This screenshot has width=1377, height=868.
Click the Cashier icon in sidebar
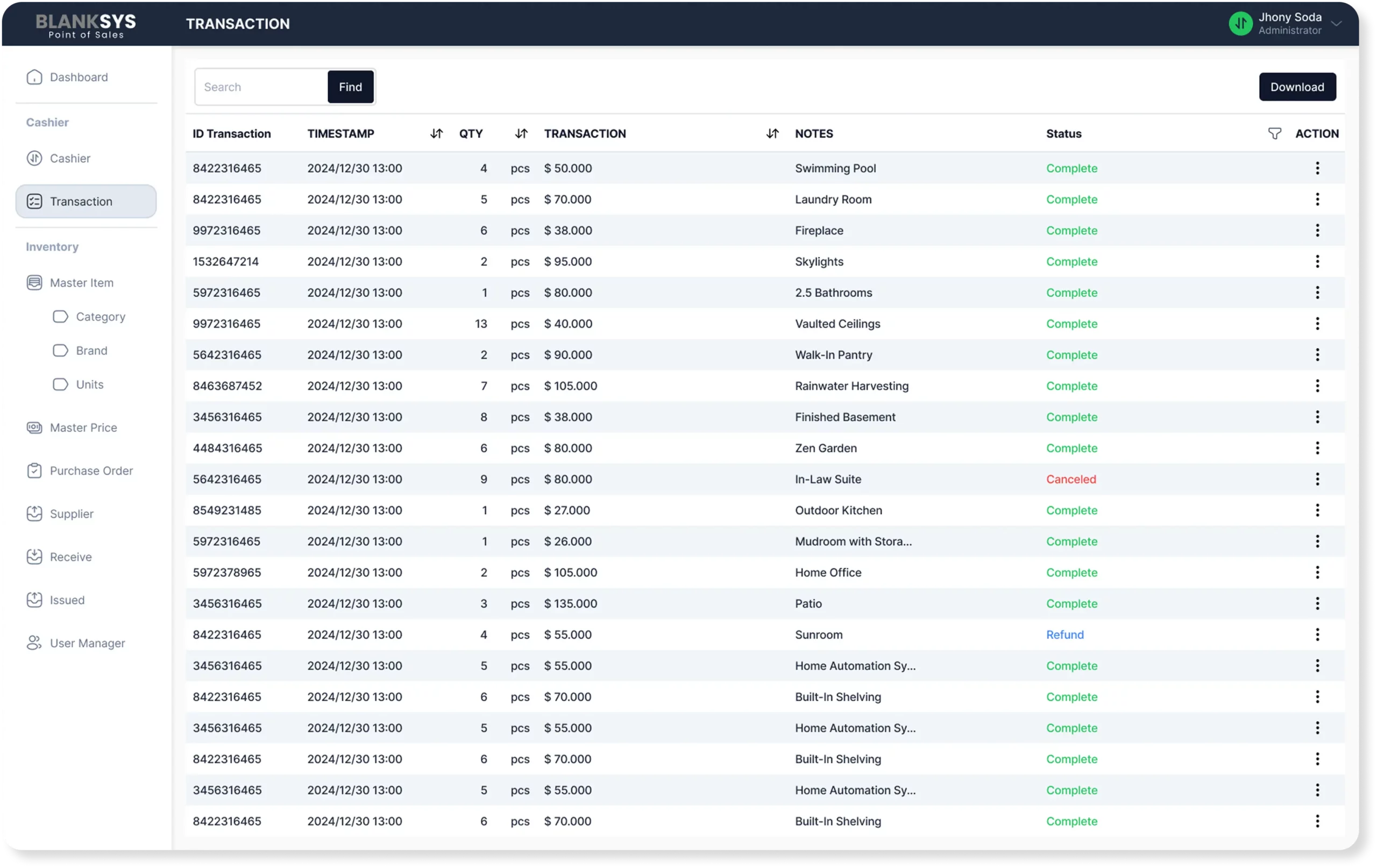pos(34,159)
